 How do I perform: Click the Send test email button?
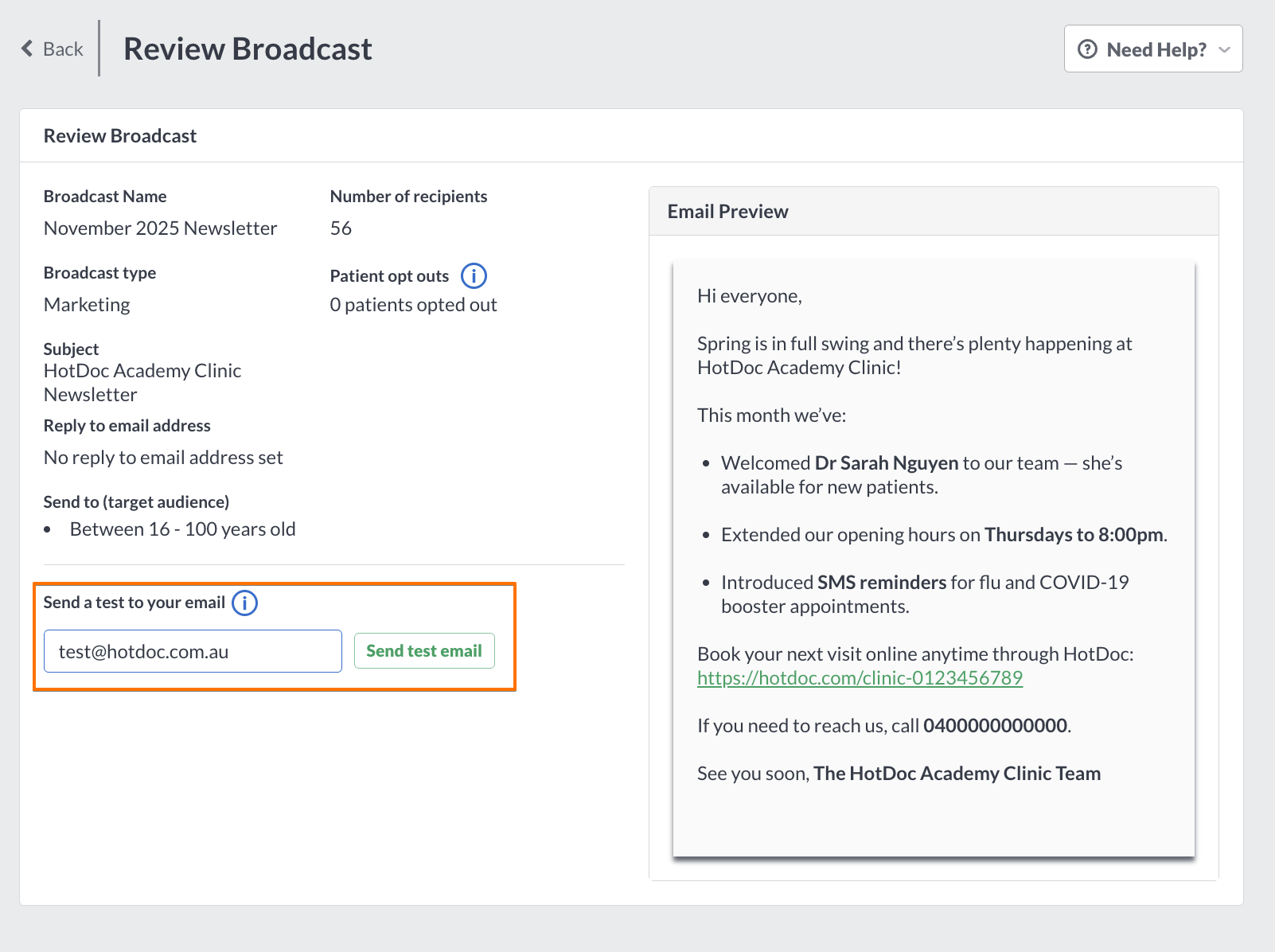[424, 651]
